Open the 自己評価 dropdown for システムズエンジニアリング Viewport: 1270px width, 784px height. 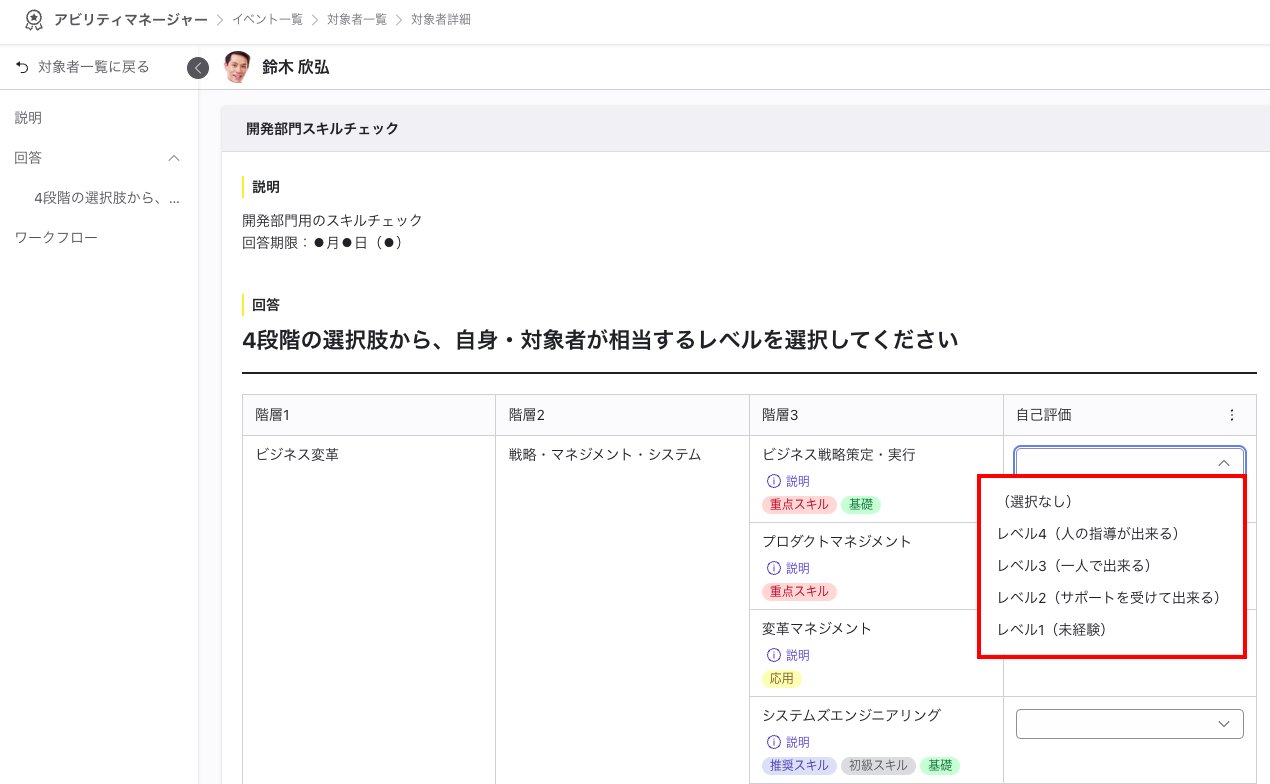[1129, 723]
